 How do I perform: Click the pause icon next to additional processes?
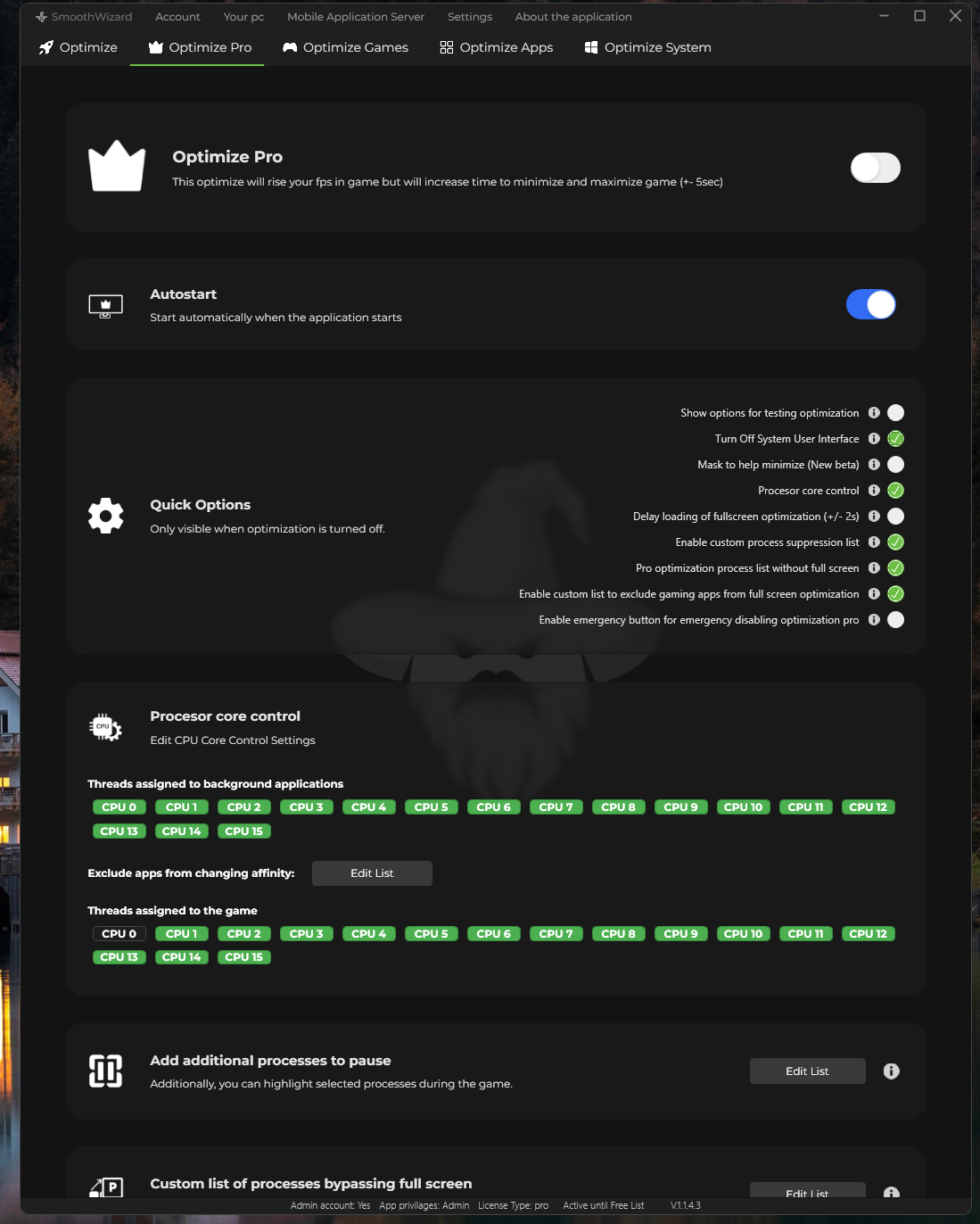tap(105, 1071)
